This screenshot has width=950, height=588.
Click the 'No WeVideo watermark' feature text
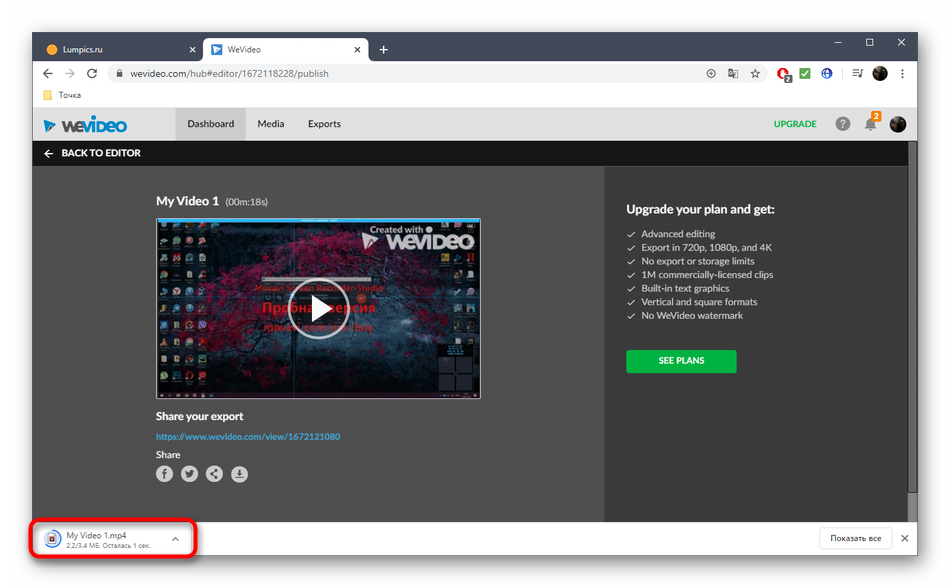tap(692, 315)
